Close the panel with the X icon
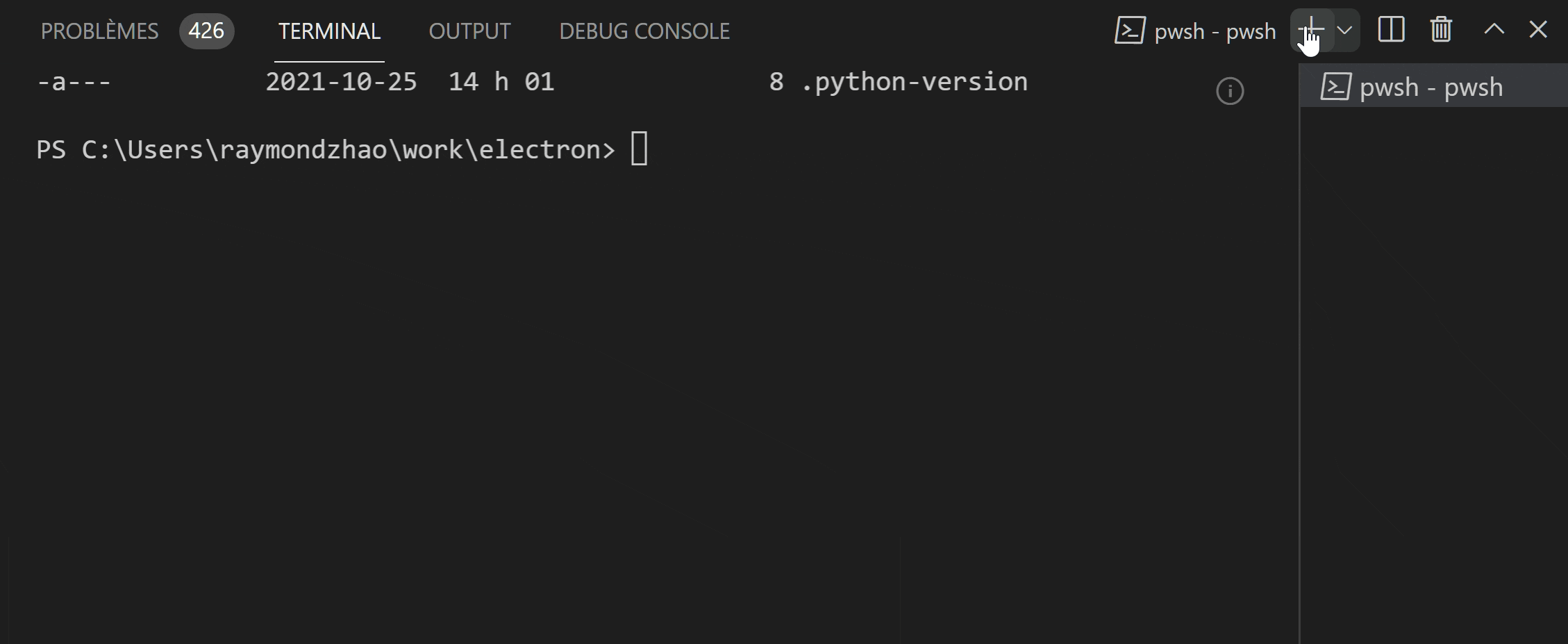Image resolution: width=1568 pixels, height=644 pixels. [x=1539, y=30]
